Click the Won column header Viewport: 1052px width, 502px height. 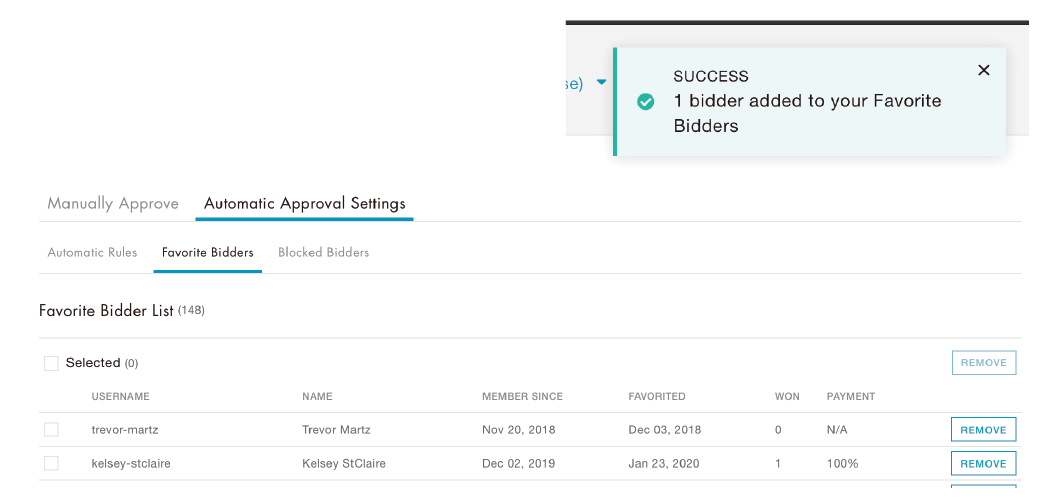tap(787, 397)
